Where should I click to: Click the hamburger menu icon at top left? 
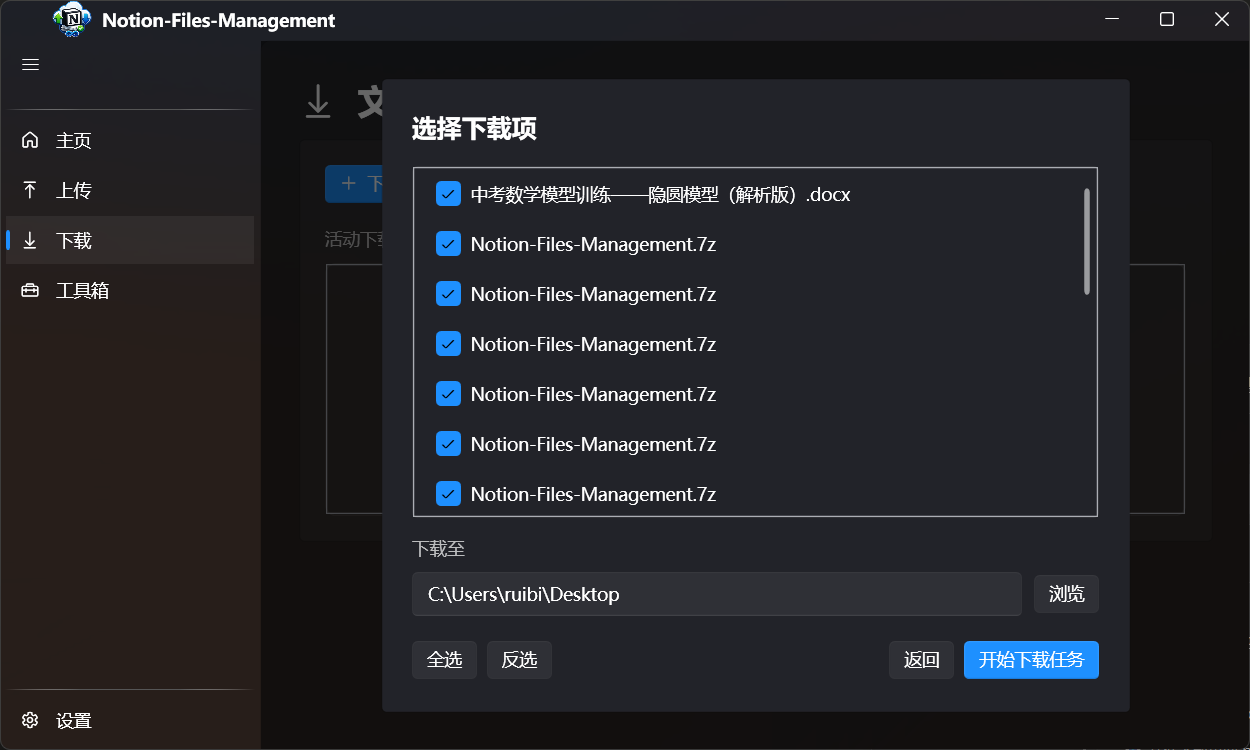[30, 64]
